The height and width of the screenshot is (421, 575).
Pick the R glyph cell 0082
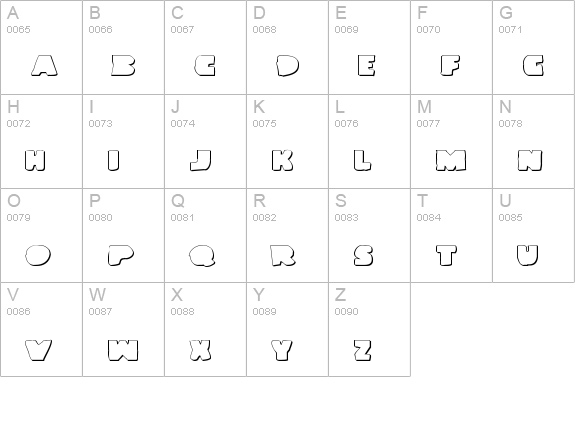coord(288,235)
